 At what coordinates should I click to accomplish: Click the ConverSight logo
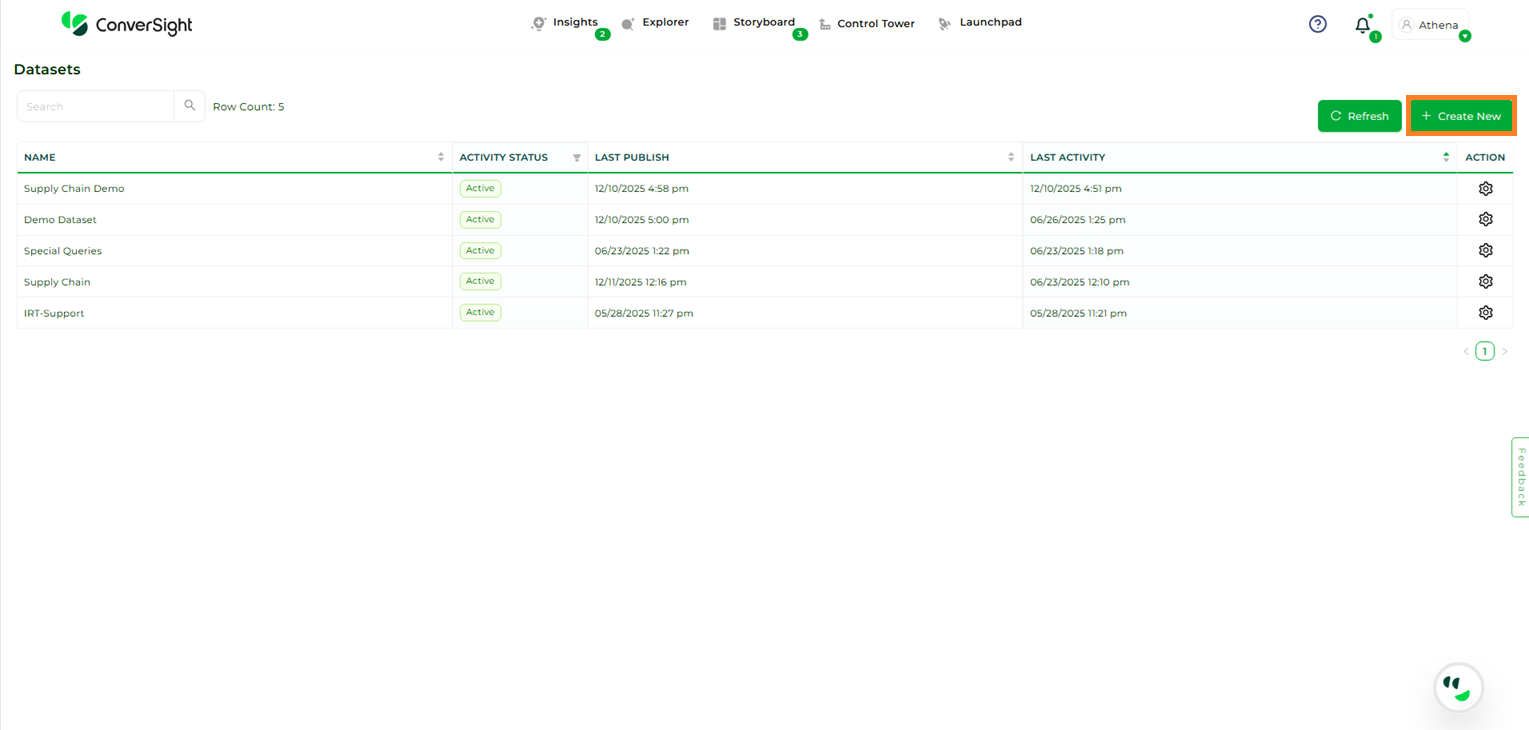[127, 24]
